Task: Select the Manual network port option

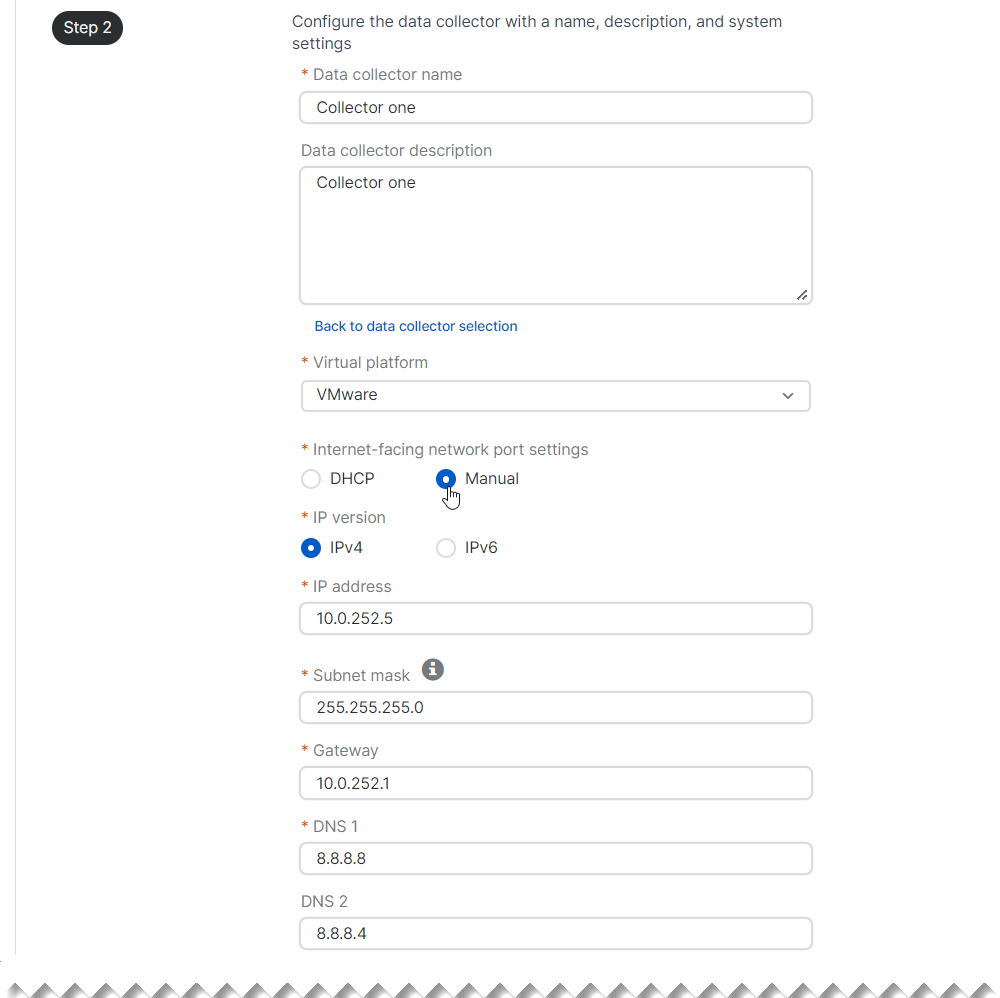Action: pyautogui.click(x=446, y=479)
